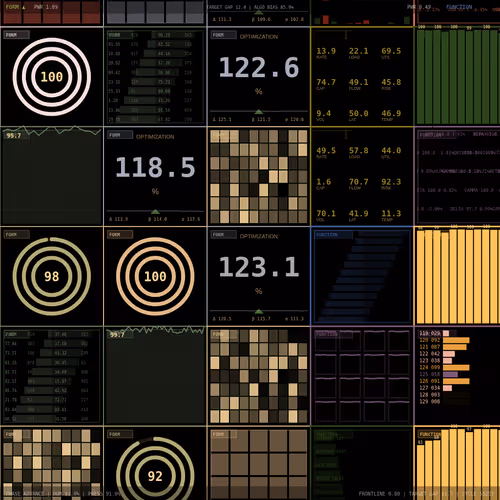The height and width of the screenshot is (500, 500).
Task: Click the 22.1 LOAD value
Action: (x=358, y=51)
